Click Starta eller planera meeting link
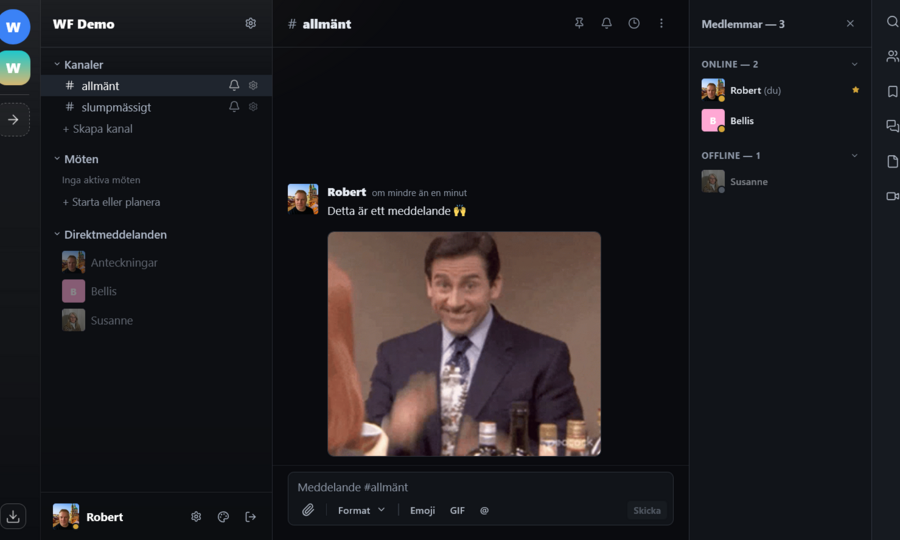This screenshot has height=540, width=900. (x=111, y=202)
